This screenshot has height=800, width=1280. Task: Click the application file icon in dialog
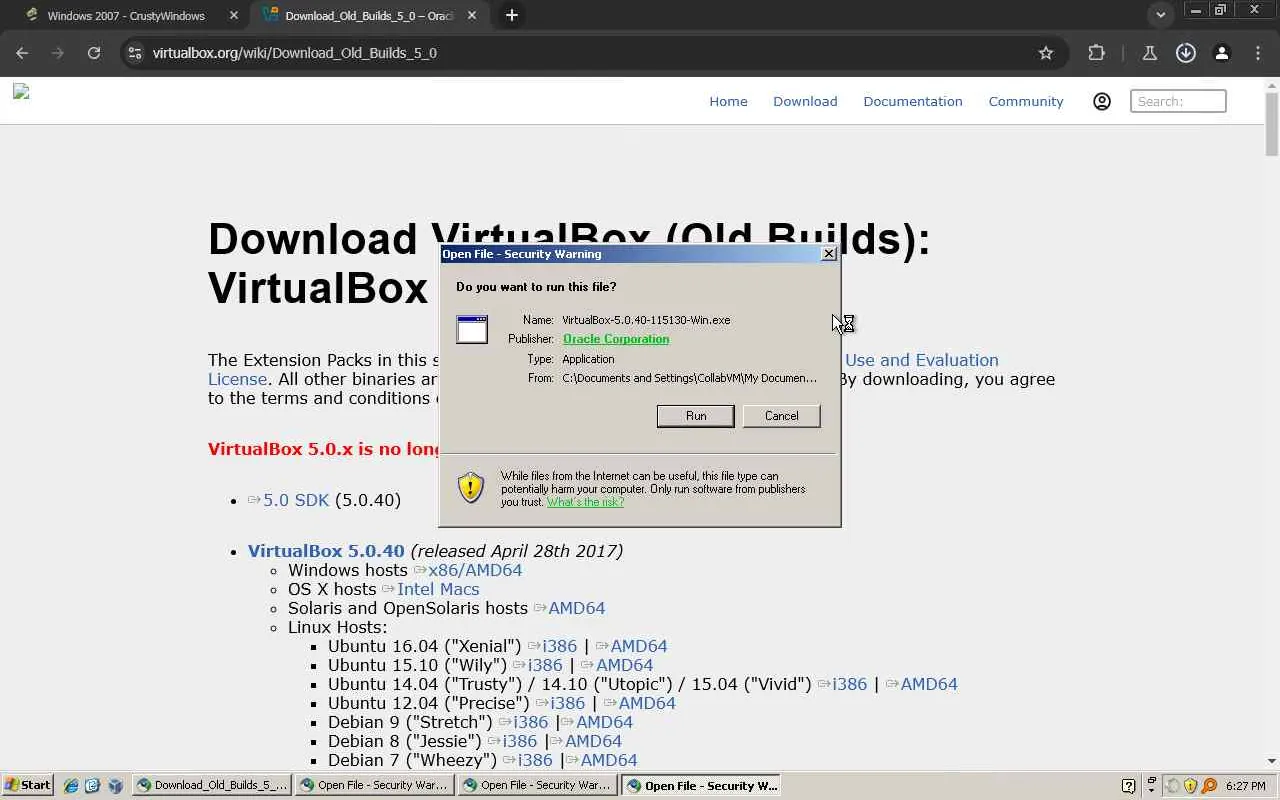[x=472, y=329]
